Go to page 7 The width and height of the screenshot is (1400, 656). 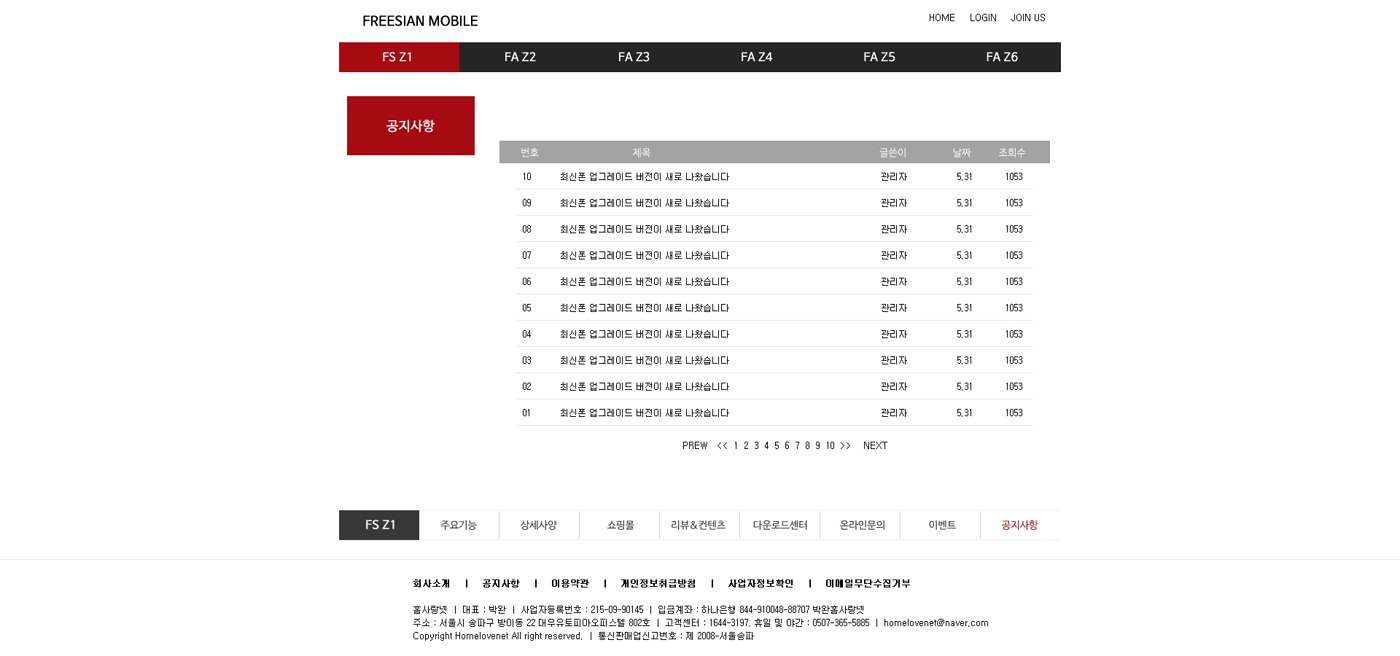tap(797, 446)
